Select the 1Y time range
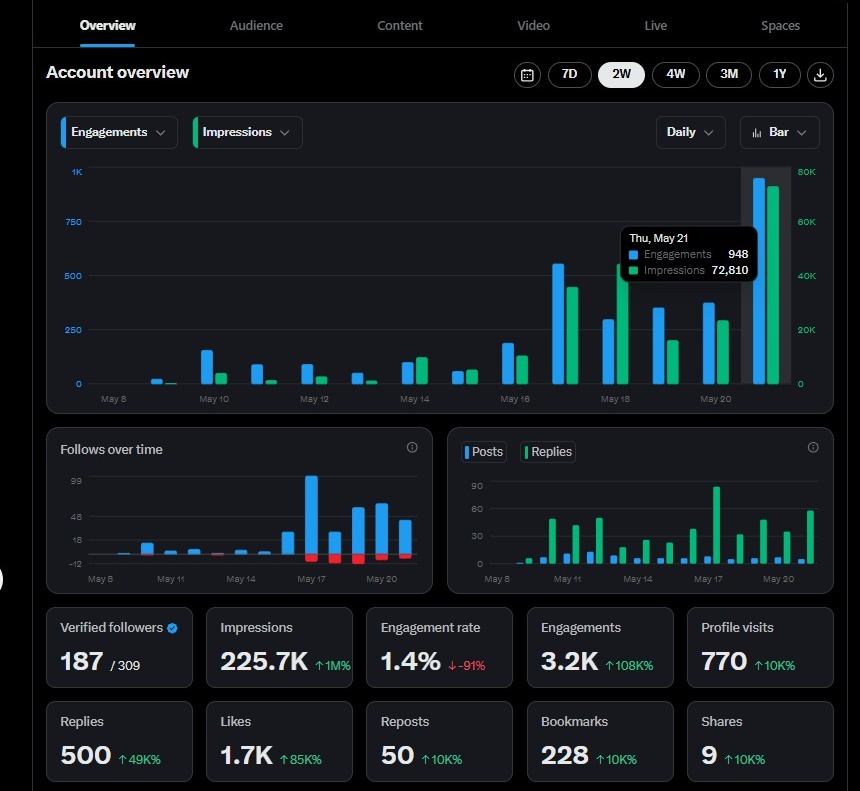 click(779, 75)
